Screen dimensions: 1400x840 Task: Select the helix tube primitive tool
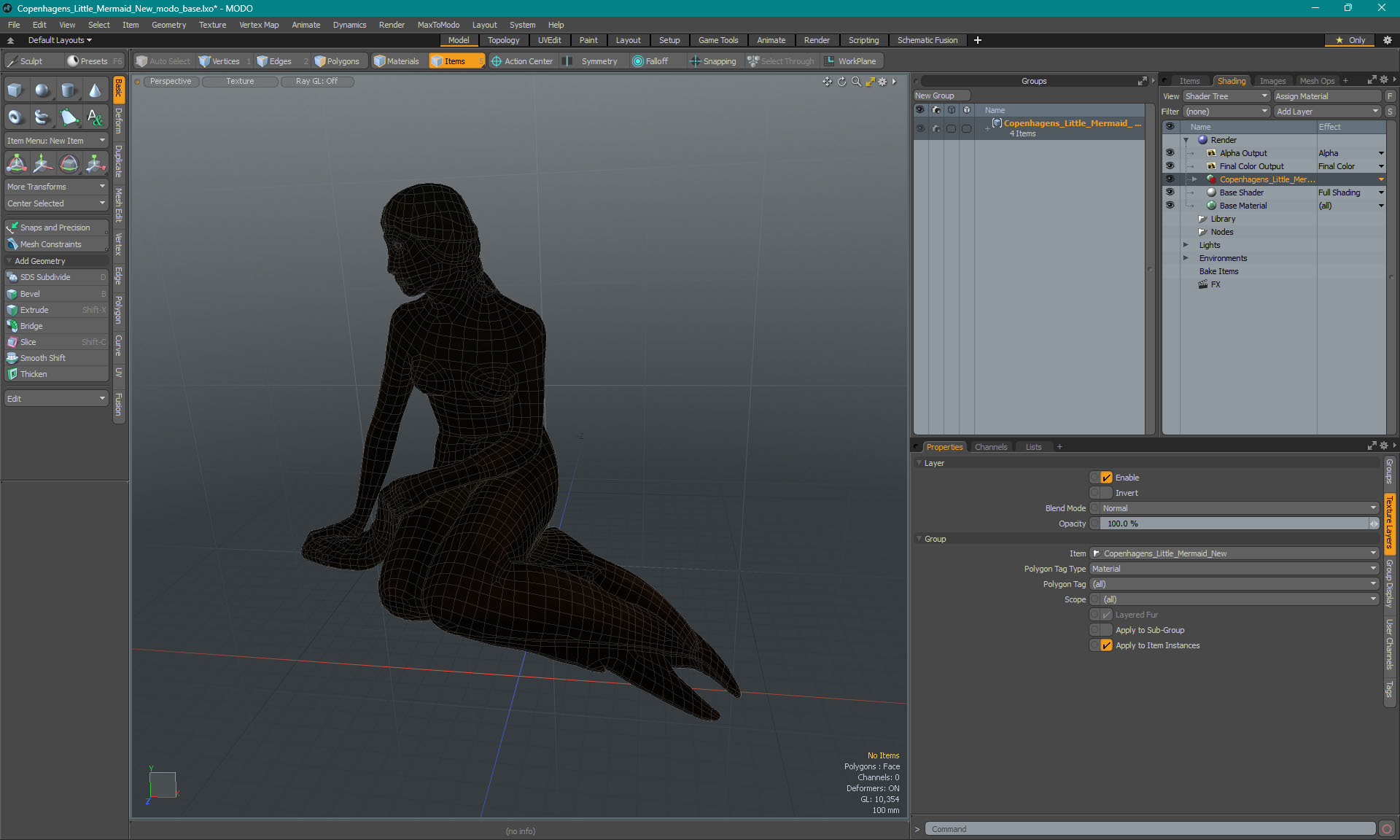pos(42,117)
